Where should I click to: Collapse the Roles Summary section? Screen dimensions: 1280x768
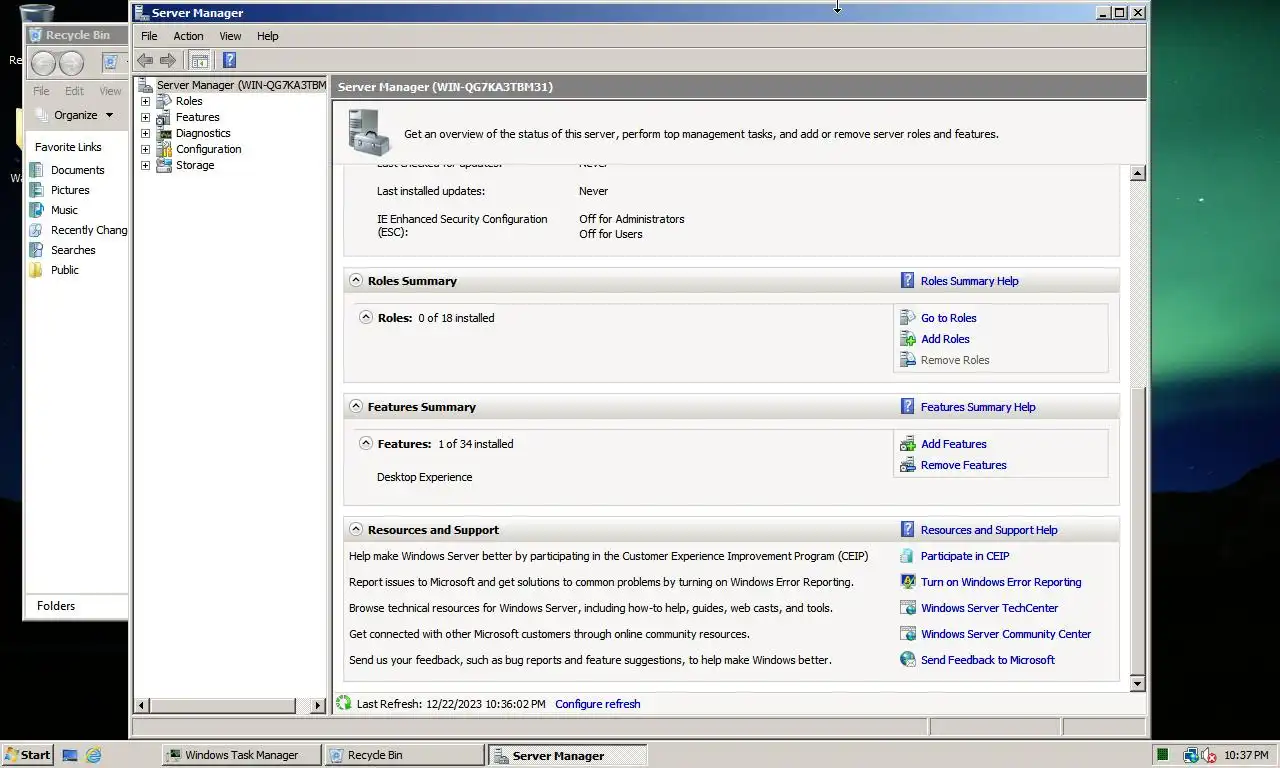pyautogui.click(x=356, y=281)
